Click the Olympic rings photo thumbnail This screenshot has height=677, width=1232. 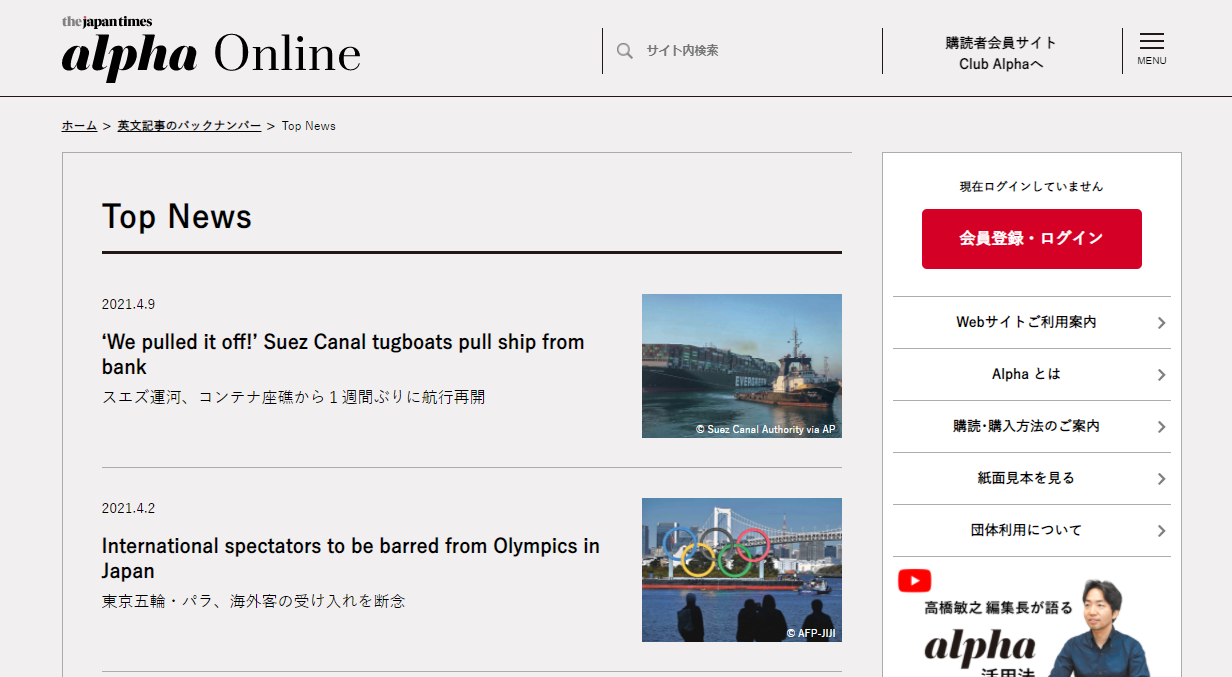(741, 570)
